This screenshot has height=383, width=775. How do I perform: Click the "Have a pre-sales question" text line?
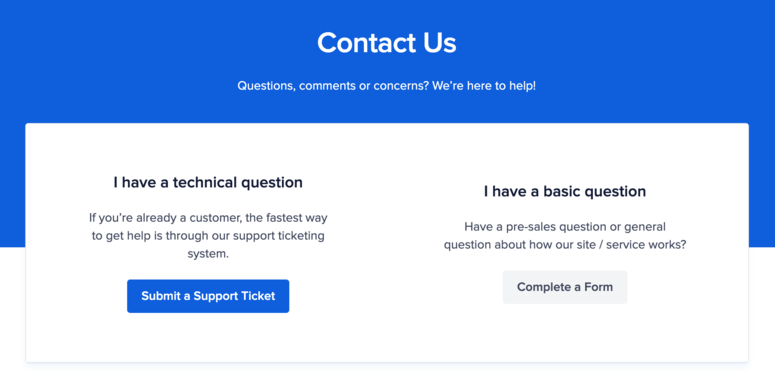pyautogui.click(x=565, y=227)
